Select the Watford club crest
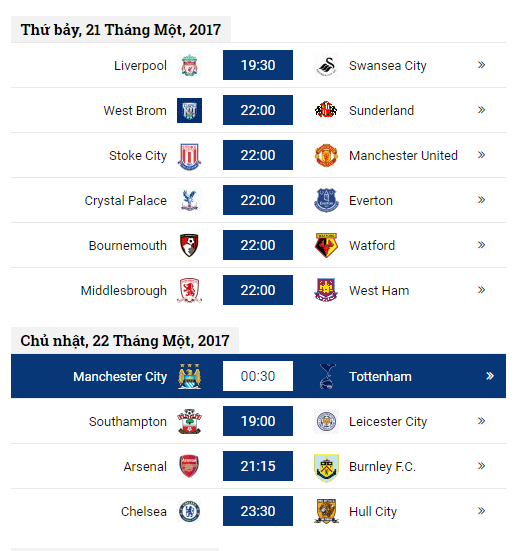This screenshot has height=551, width=516. 326,245
